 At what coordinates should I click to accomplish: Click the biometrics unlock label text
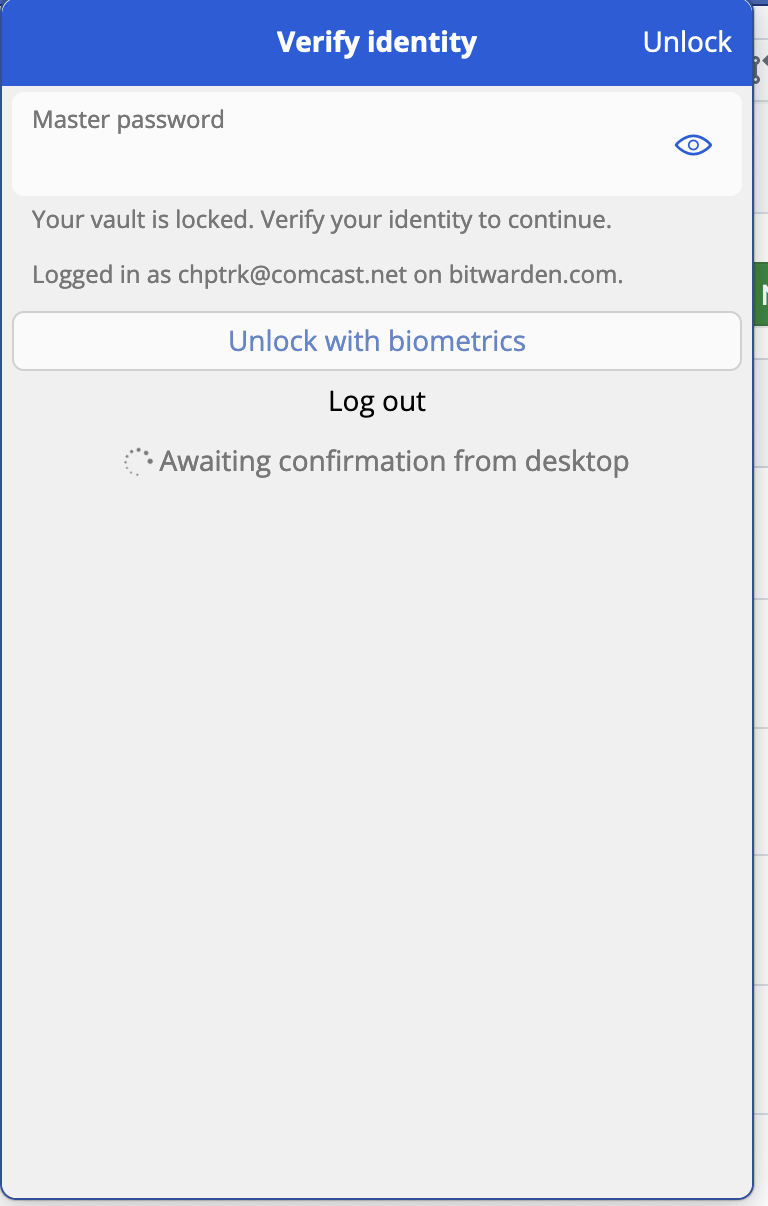(x=377, y=341)
